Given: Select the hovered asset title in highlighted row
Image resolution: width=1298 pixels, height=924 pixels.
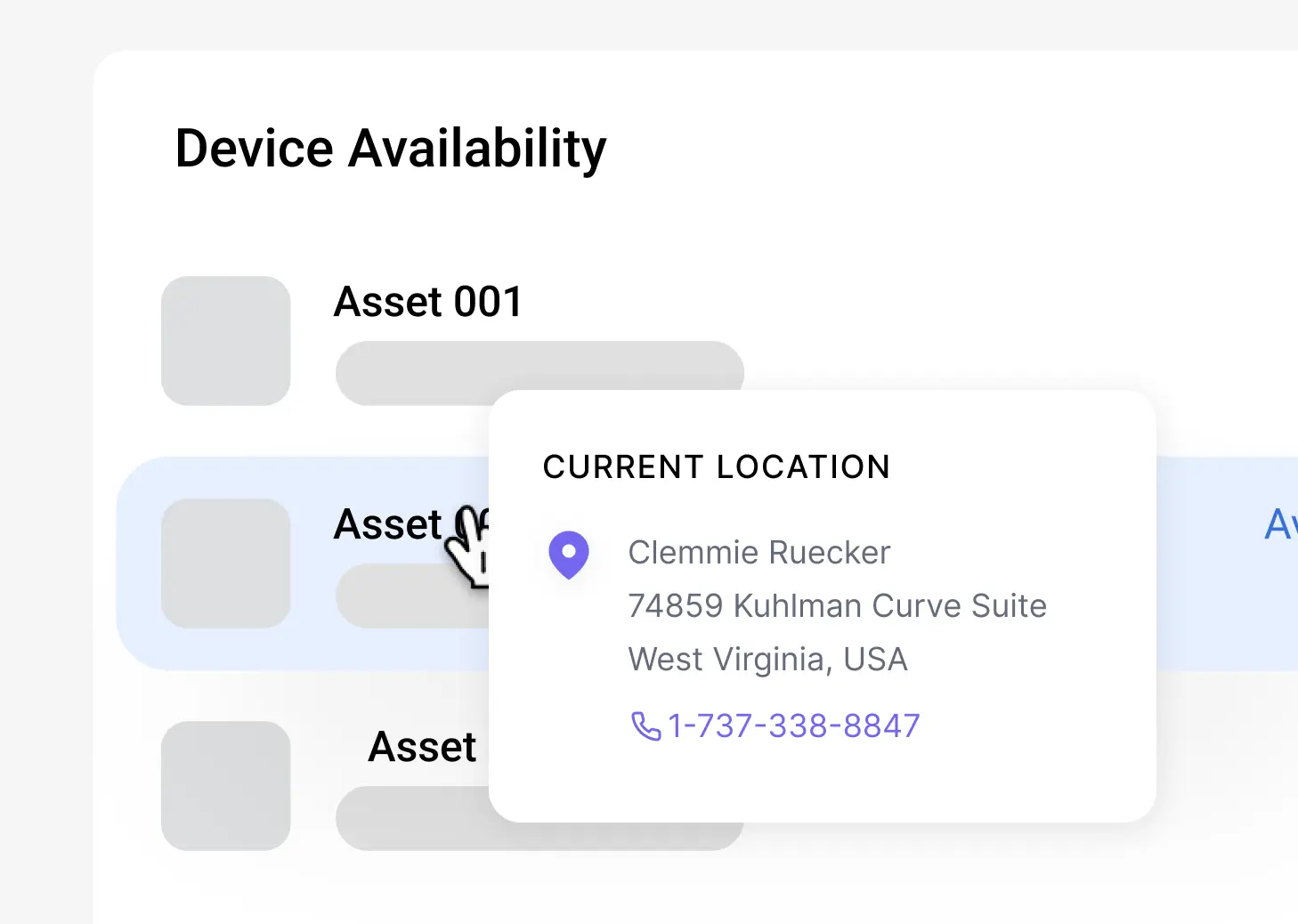Looking at the screenshot, I should (x=411, y=524).
